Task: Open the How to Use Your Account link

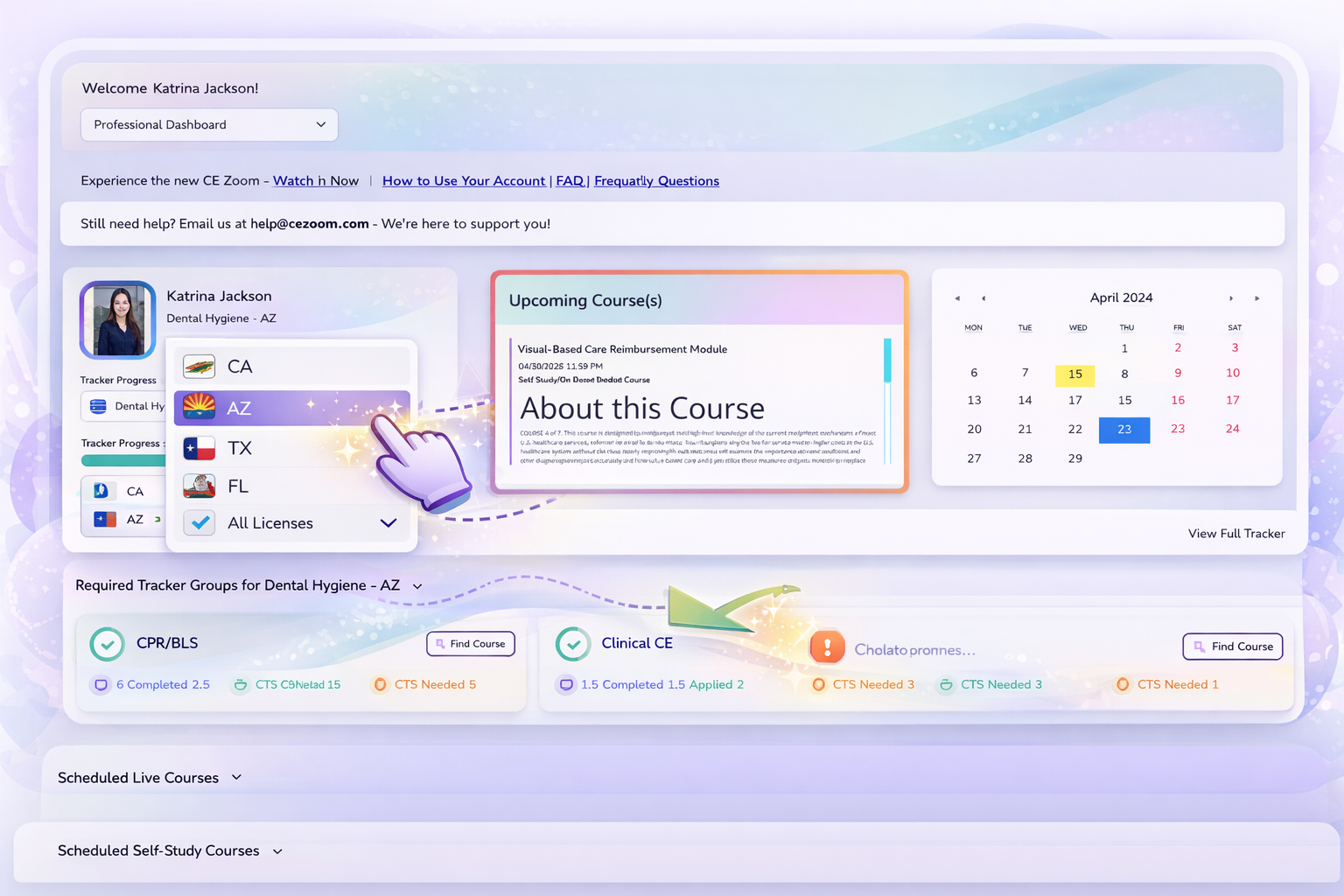Action: click(x=464, y=180)
